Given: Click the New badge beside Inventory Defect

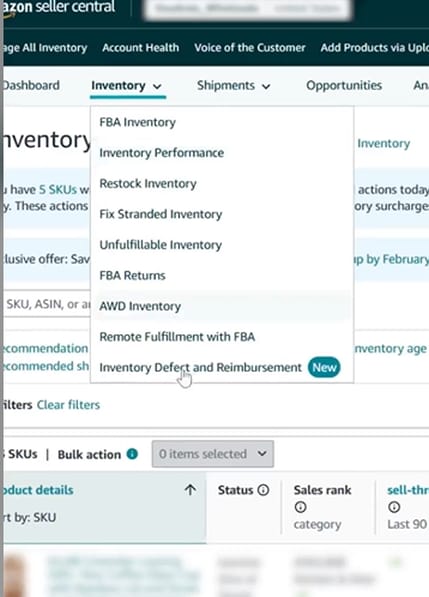Looking at the screenshot, I should (x=324, y=367).
